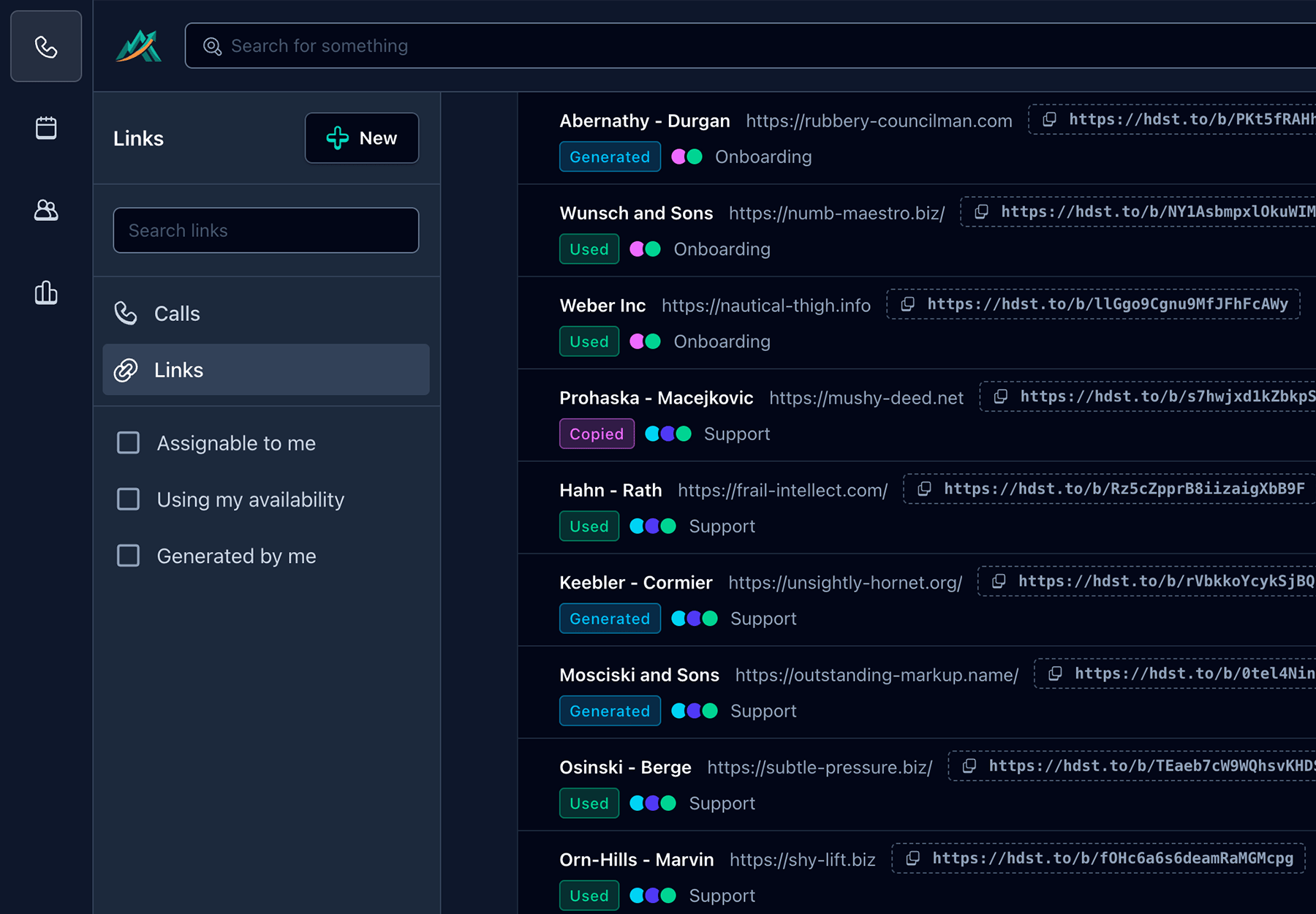Click Copied badge on Prohaska - Macejkovic

tap(597, 434)
